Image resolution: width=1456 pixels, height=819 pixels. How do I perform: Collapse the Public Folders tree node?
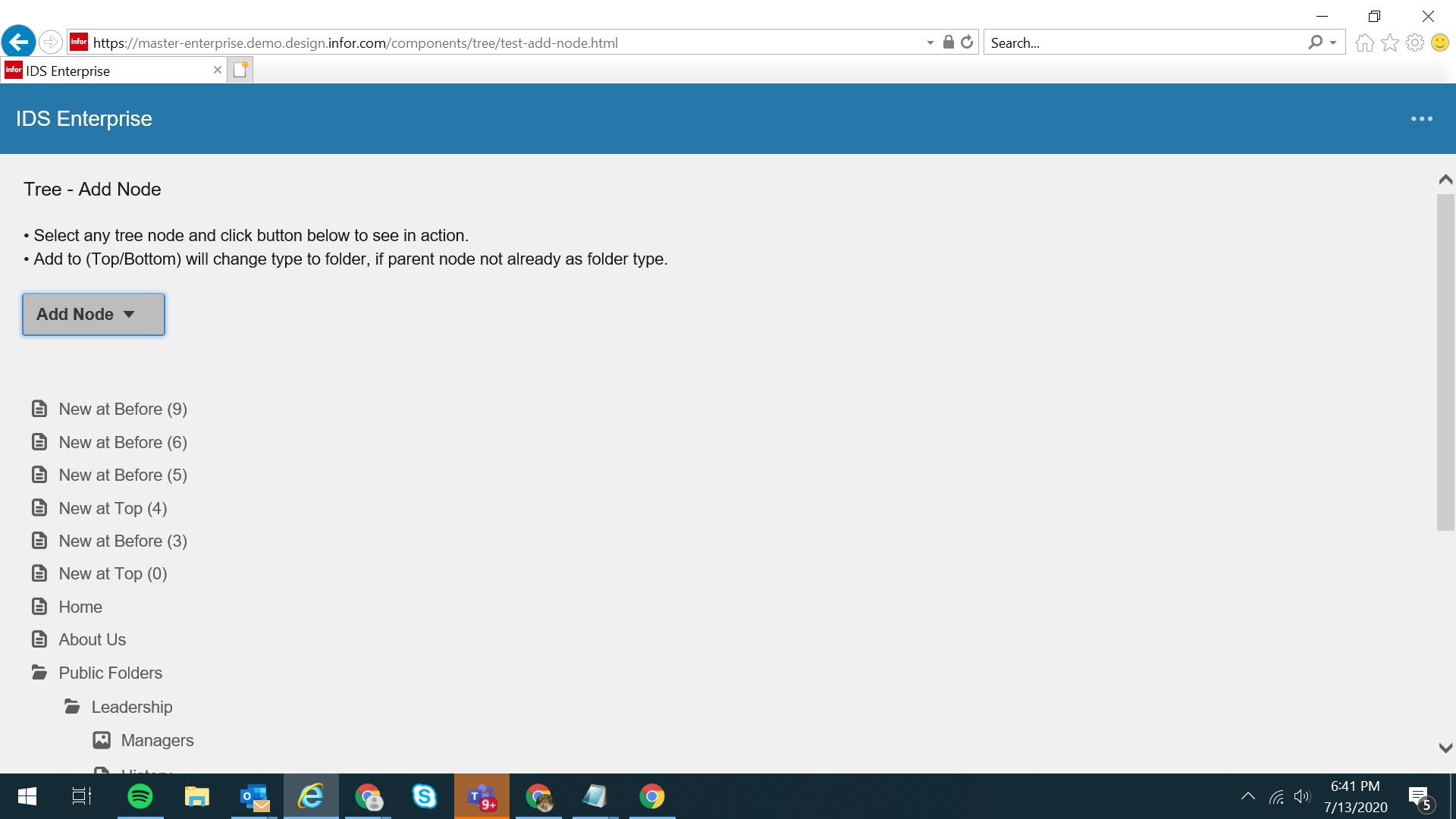click(39, 673)
